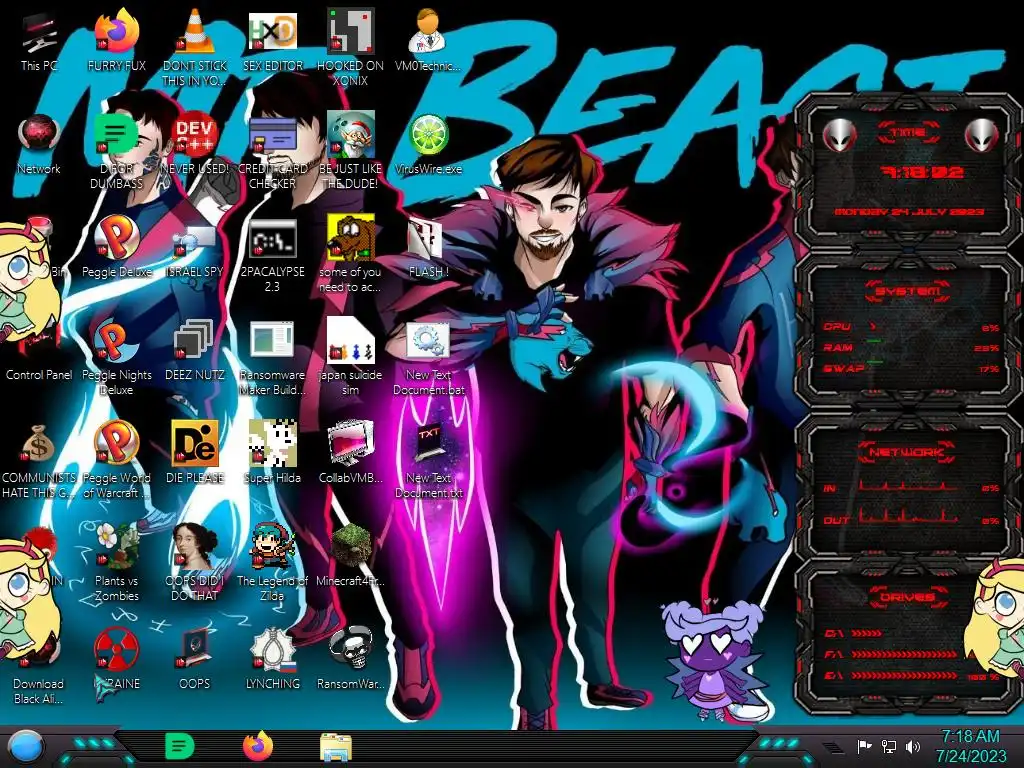Click the NETWORK widget header
The width and height of the screenshot is (1024, 768).
pyautogui.click(x=906, y=452)
